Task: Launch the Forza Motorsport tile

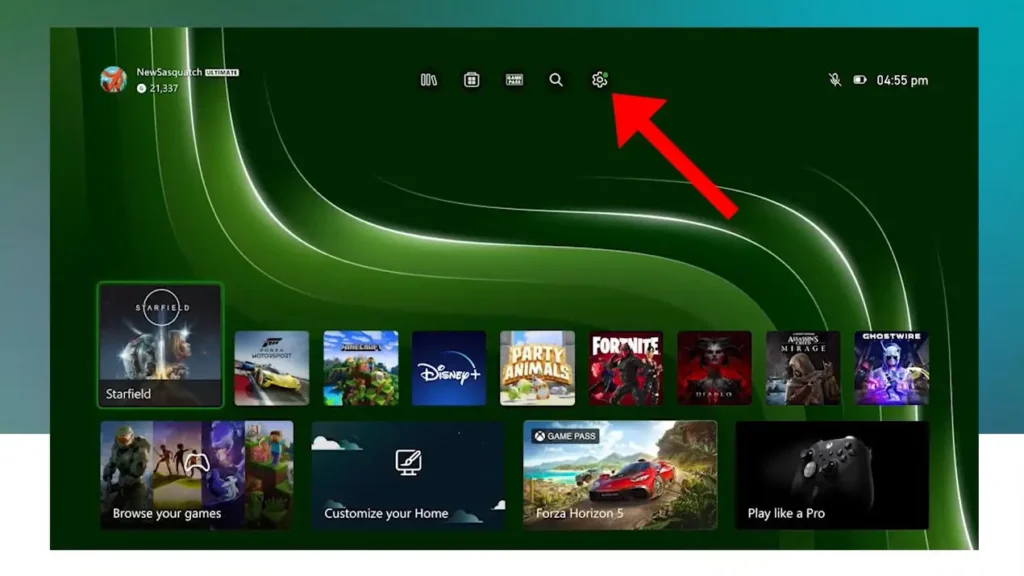Action: [272, 368]
